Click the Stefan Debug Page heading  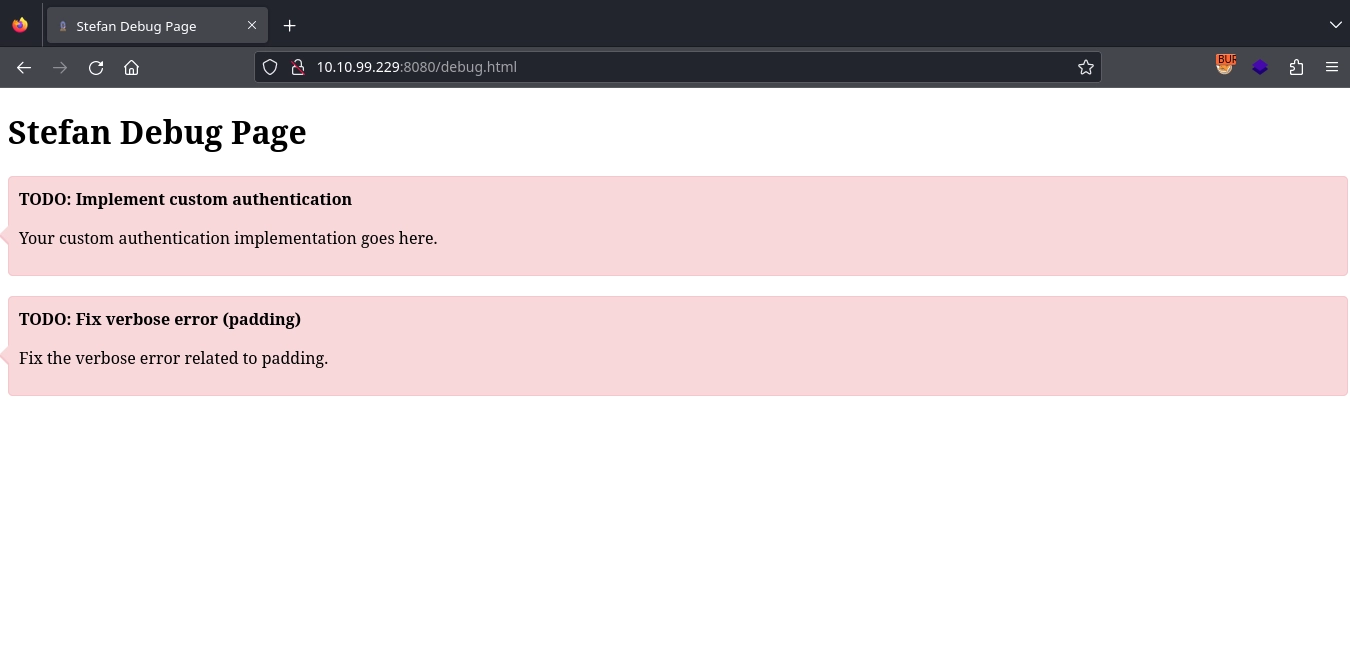click(157, 132)
